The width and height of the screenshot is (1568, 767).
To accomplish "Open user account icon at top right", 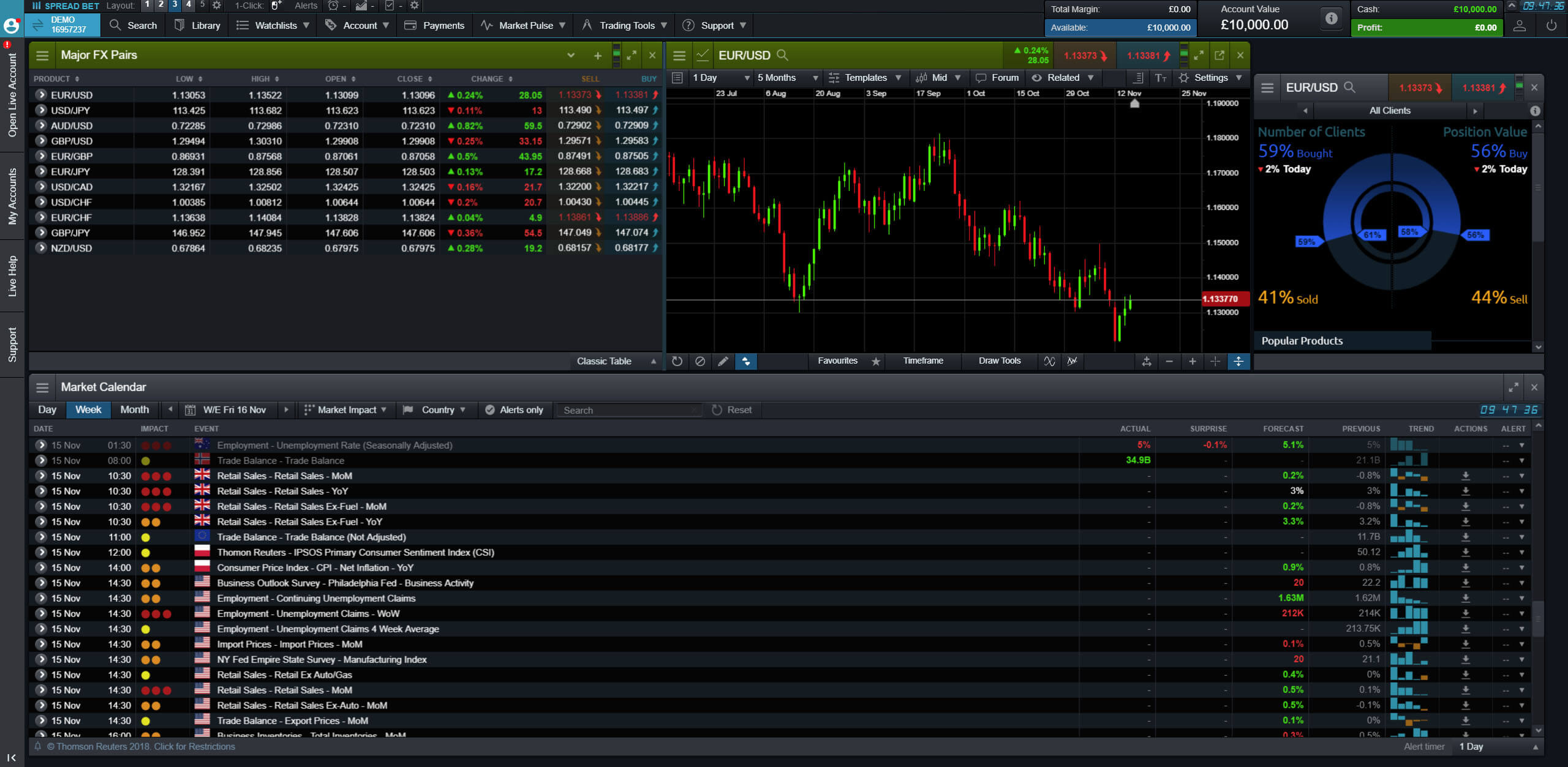I will click(x=1520, y=26).
